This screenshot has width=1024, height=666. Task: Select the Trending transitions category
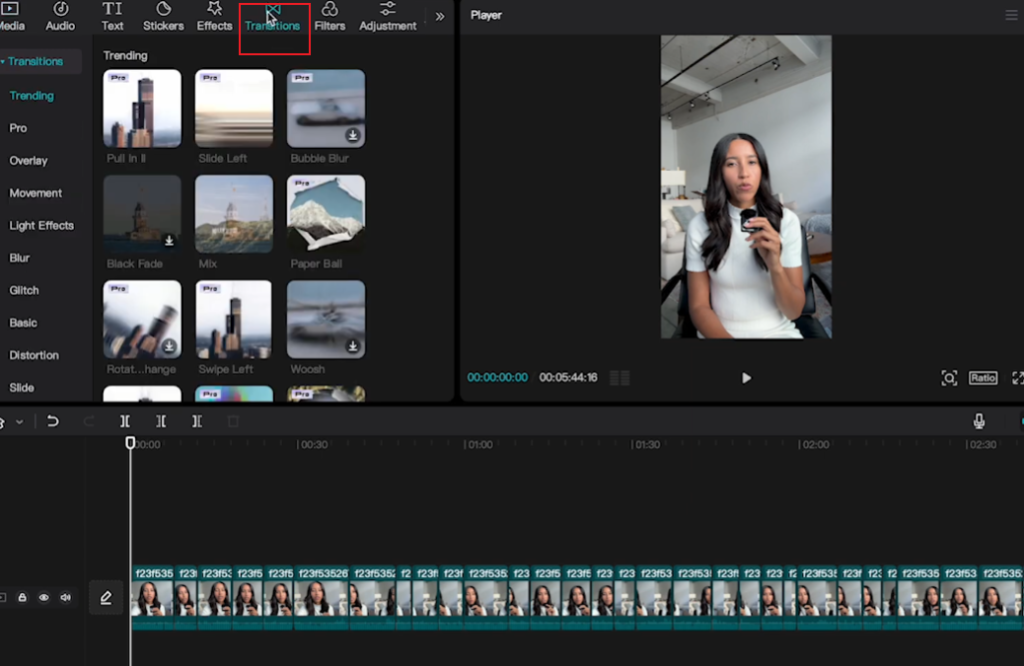click(31, 95)
